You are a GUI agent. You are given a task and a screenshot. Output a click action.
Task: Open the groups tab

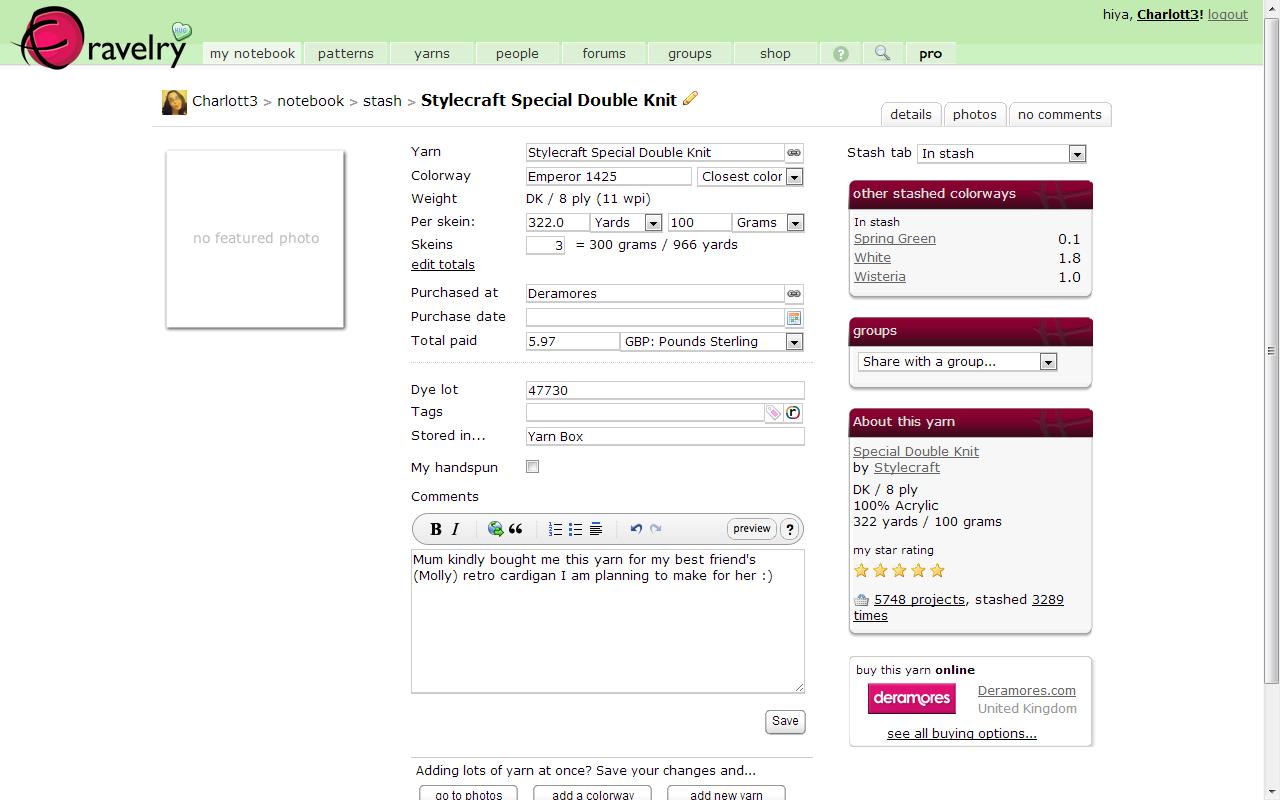(690, 54)
